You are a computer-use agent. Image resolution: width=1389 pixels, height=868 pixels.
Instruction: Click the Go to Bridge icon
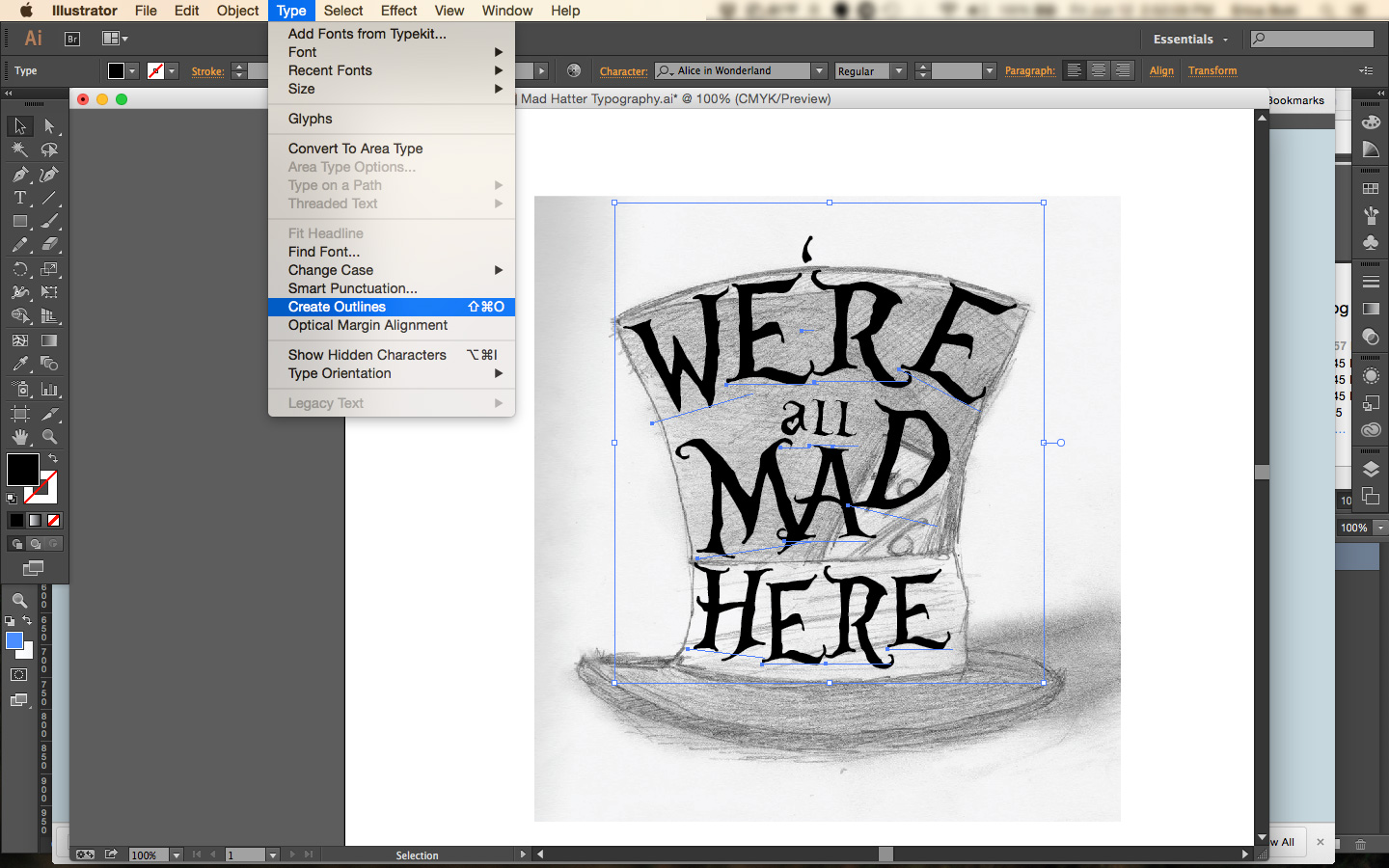[72, 39]
